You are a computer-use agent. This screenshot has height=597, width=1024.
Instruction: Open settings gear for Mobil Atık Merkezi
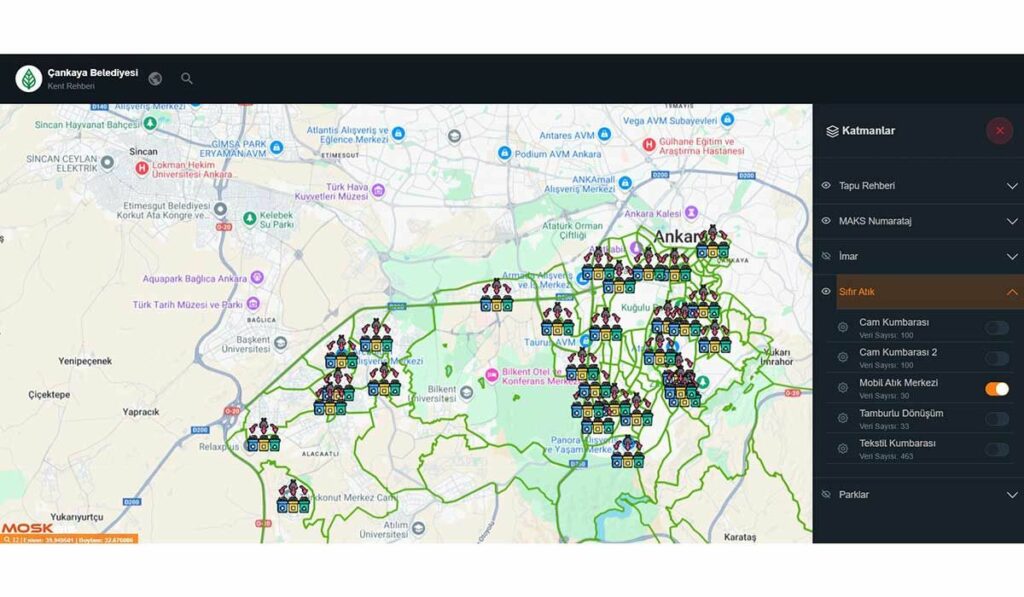842,388
